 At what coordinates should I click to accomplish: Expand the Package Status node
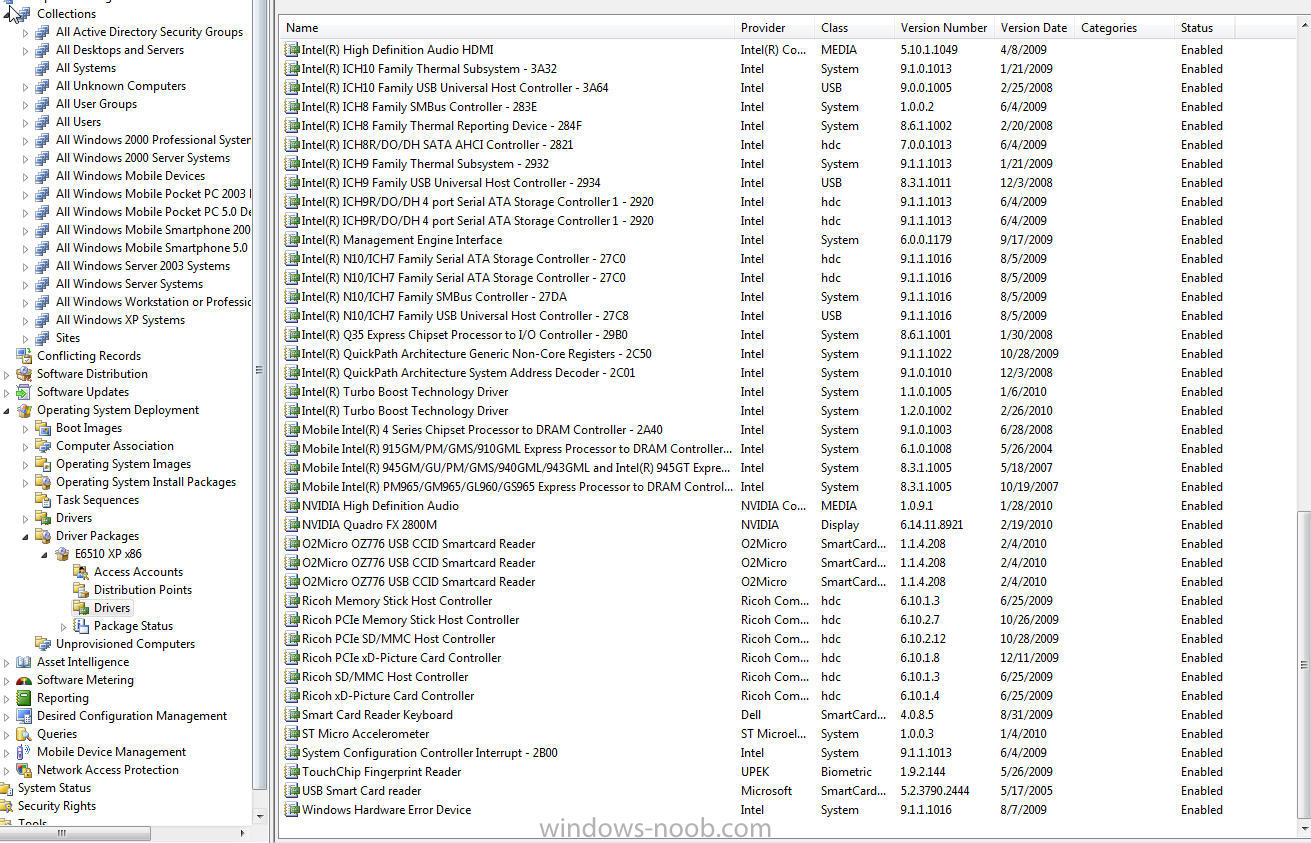[64, 626]
